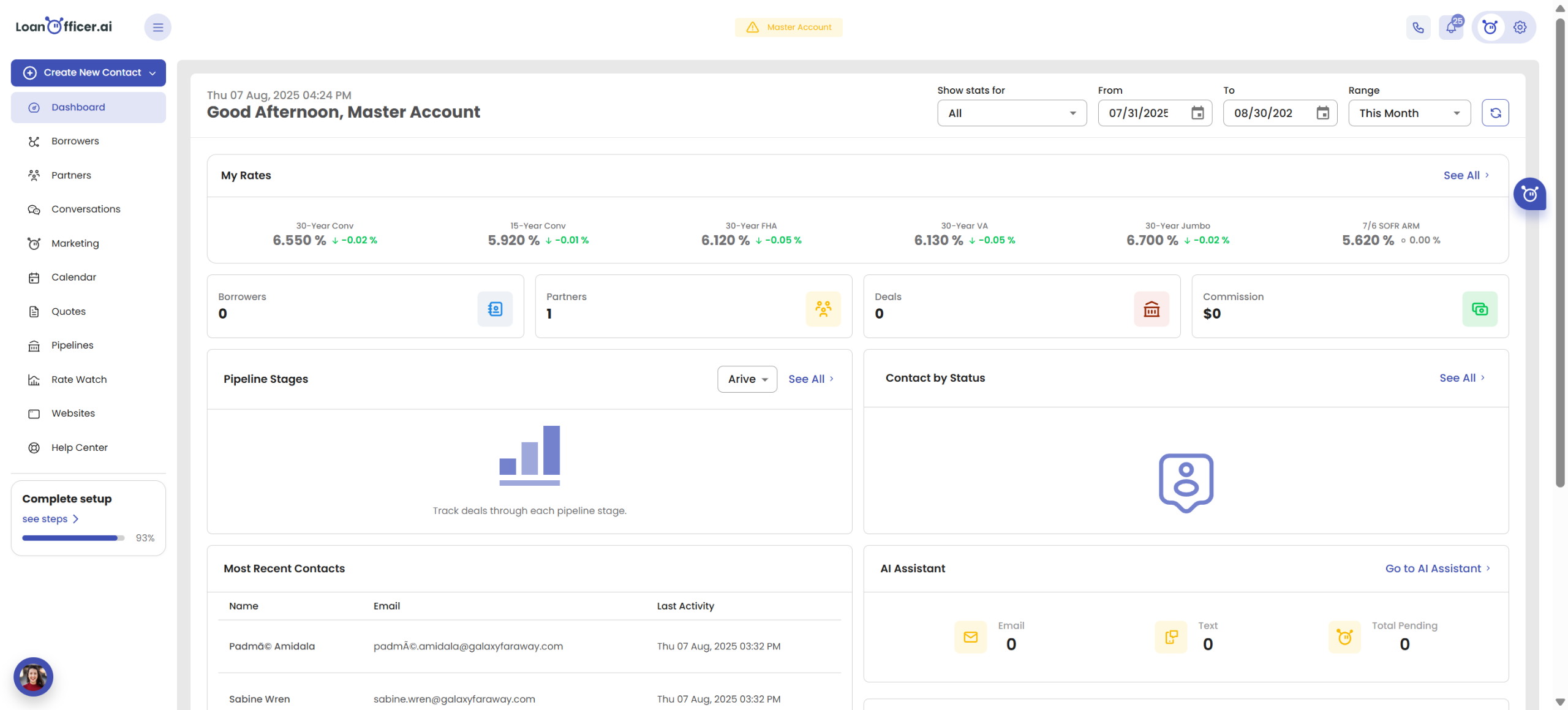Click the Borrowers card contact icon

click(495, 309)
